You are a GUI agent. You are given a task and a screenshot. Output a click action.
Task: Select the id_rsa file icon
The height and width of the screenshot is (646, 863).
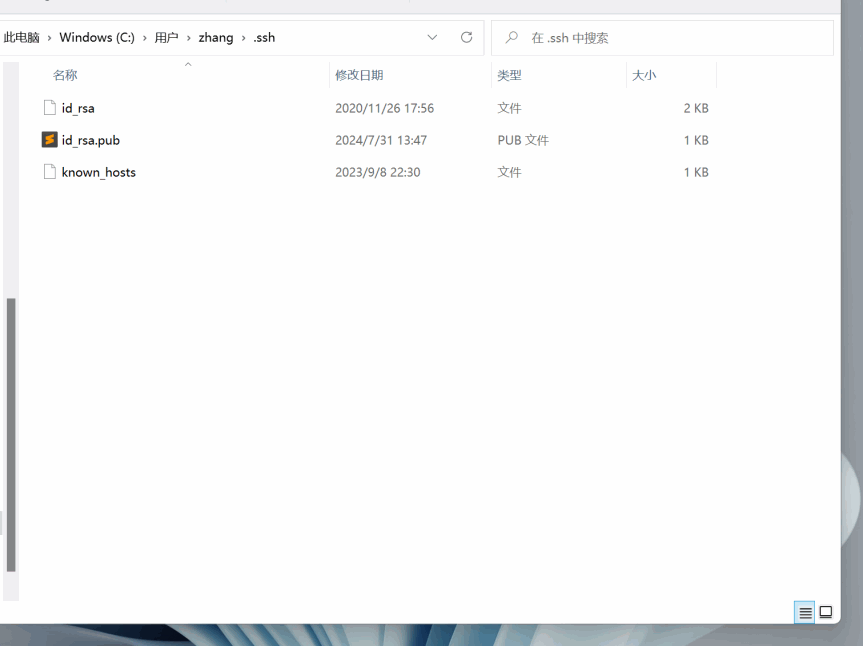coord(50,108)
